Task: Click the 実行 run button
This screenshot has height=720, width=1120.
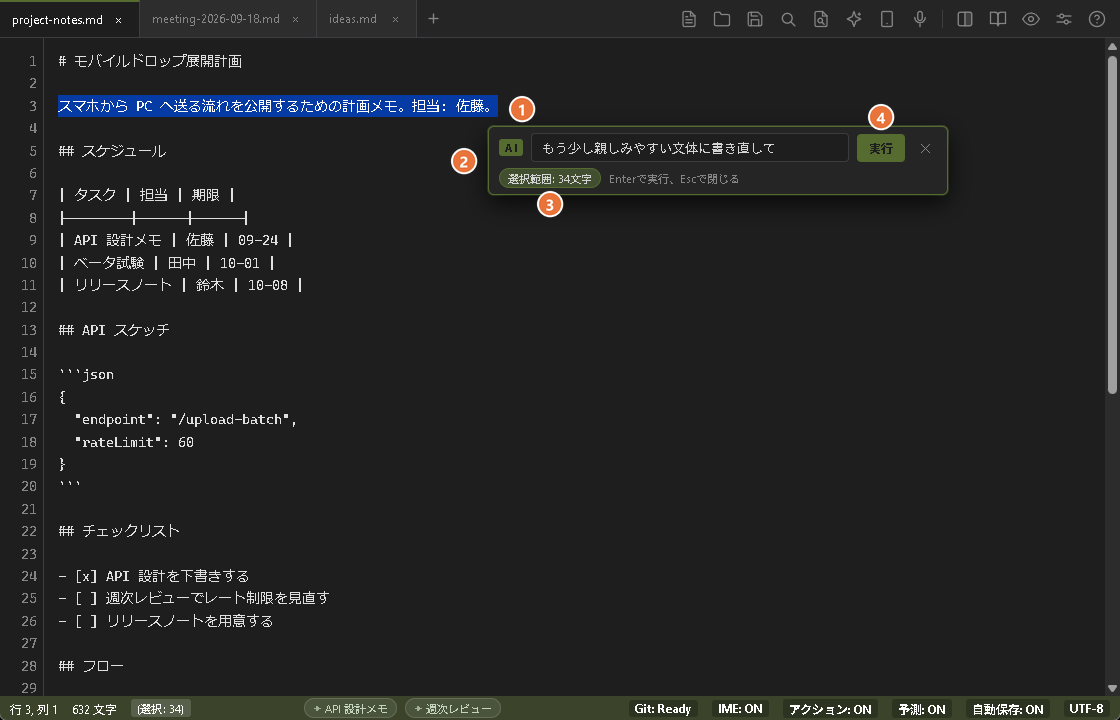Action: tap(880, 148)
